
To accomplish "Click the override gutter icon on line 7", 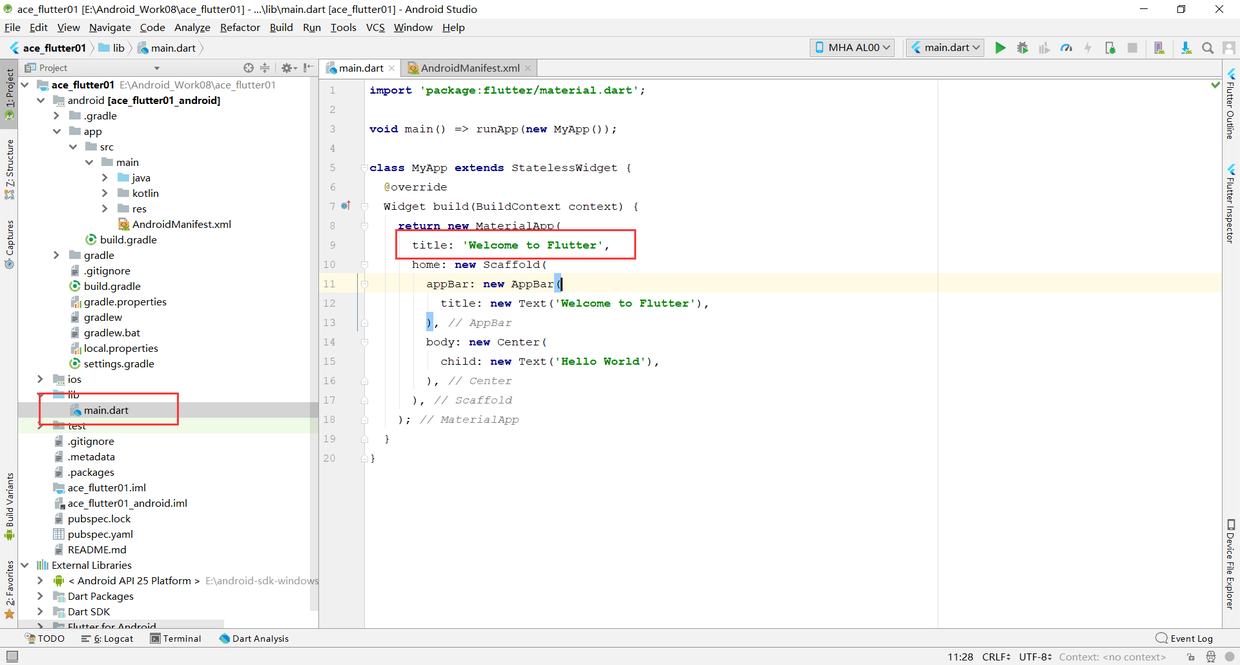I will (x=345, y=206).
